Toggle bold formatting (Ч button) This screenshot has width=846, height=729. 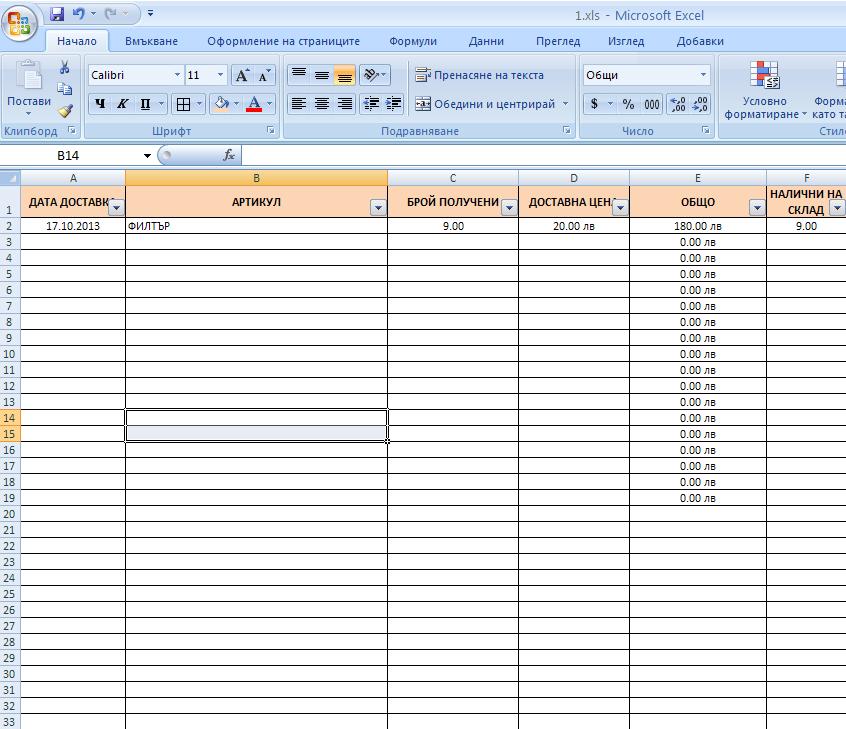(100, 104)
